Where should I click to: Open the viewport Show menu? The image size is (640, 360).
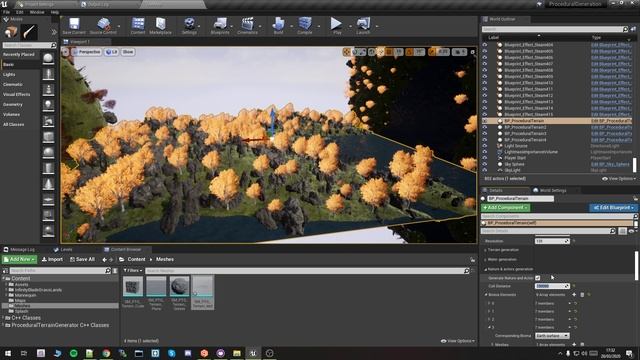[x=128, y=52]
